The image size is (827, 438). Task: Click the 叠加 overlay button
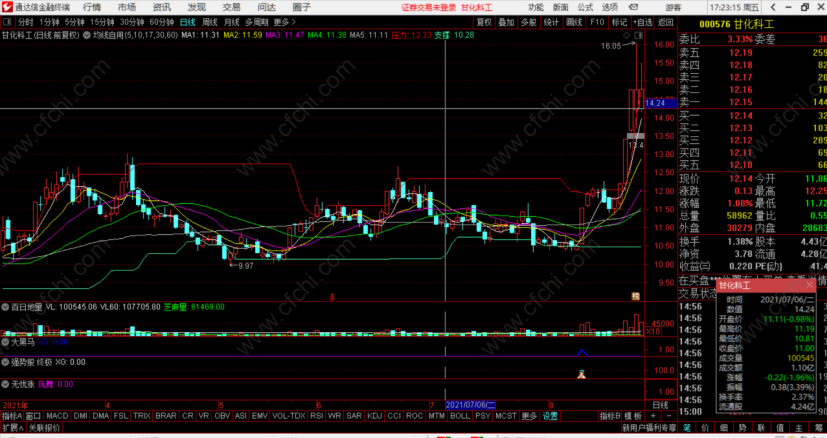(506, 22)
